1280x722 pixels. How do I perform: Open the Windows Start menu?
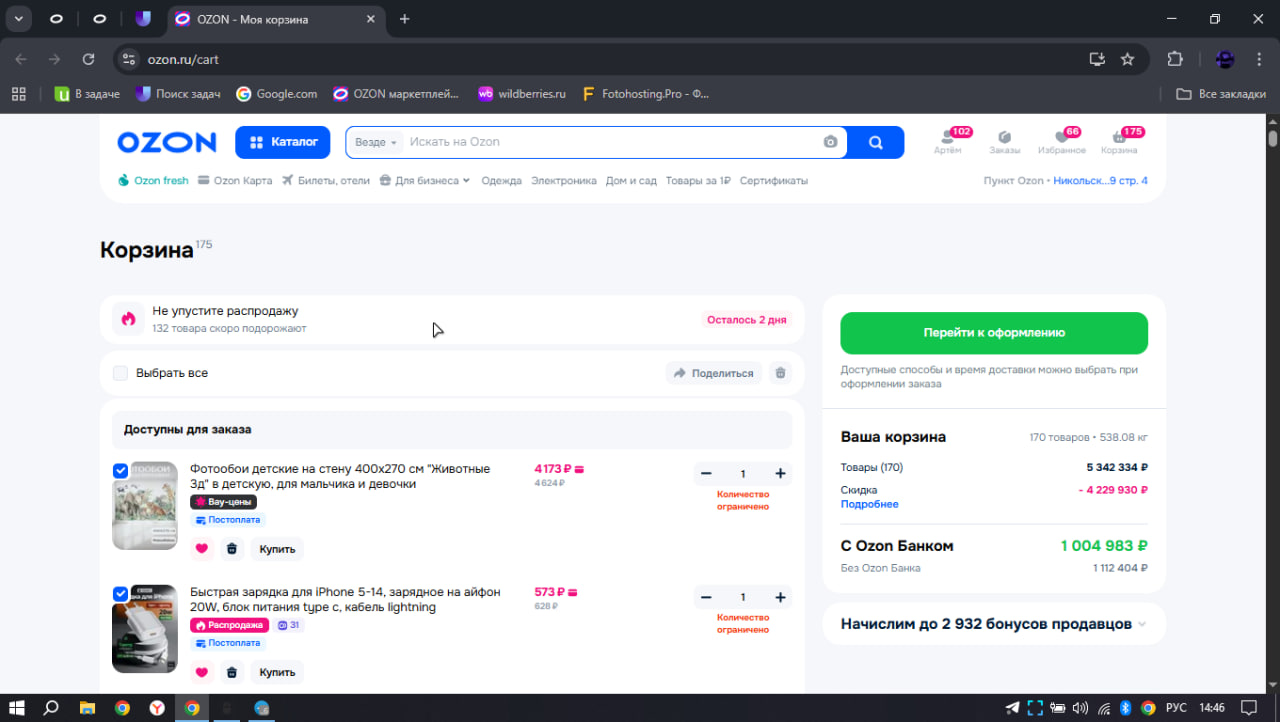tap(18, 708)
